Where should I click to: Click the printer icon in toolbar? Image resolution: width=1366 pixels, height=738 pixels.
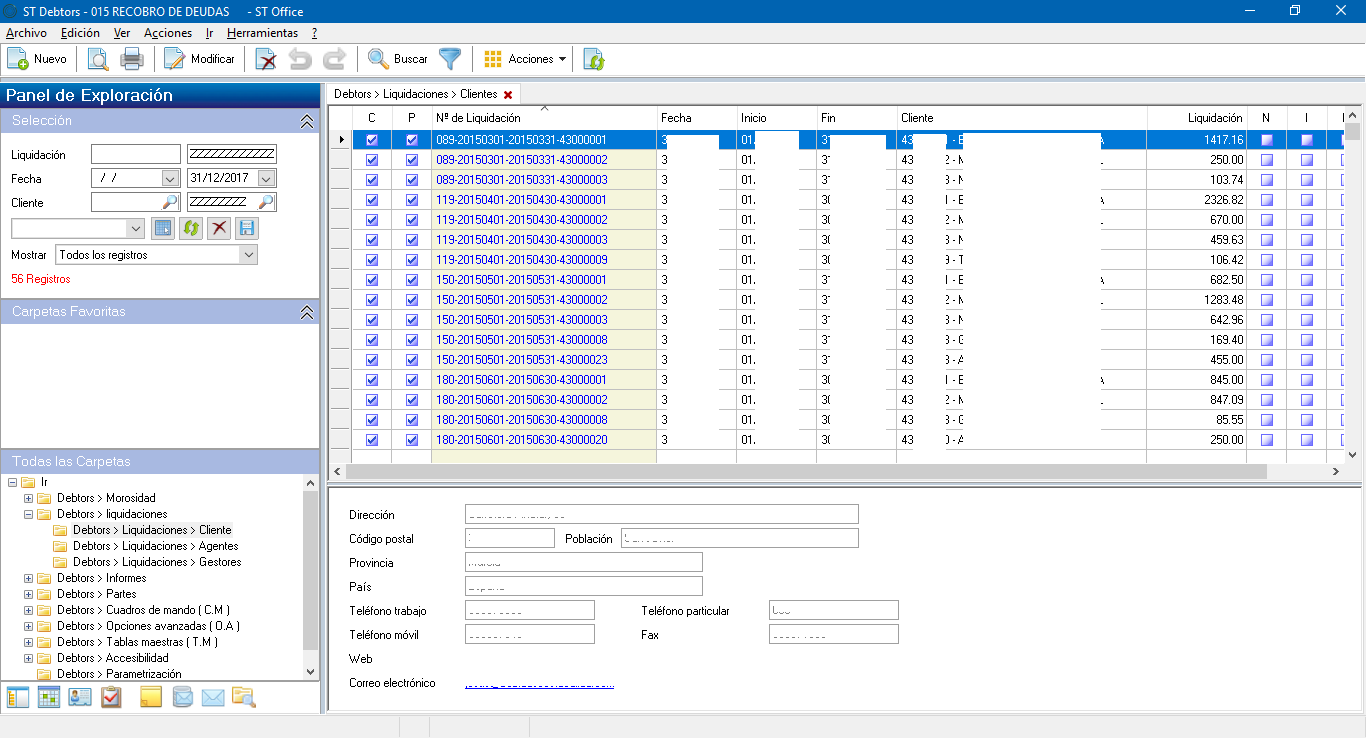tap(132, 59)
